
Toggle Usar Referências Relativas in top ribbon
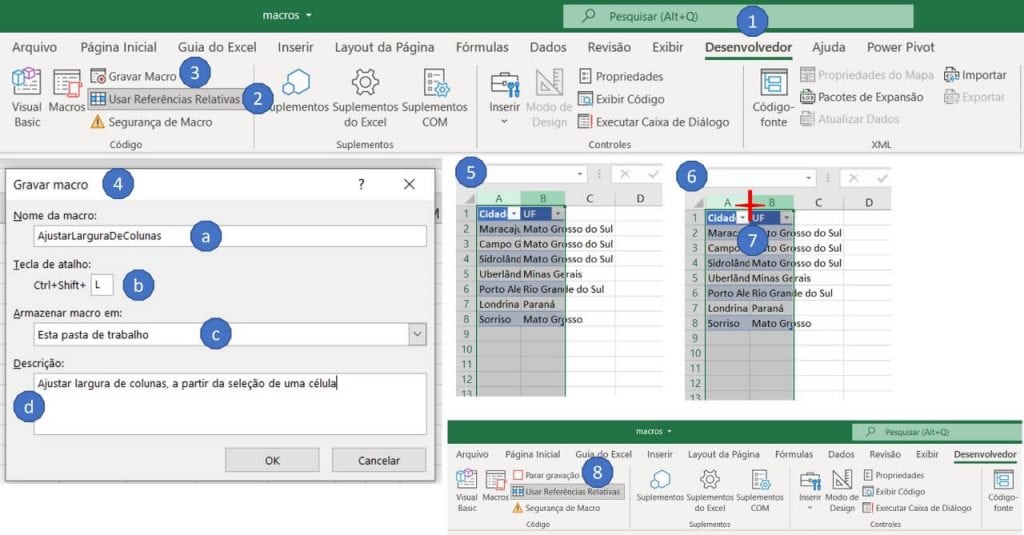pyautogui.click(x=165, y=99)
